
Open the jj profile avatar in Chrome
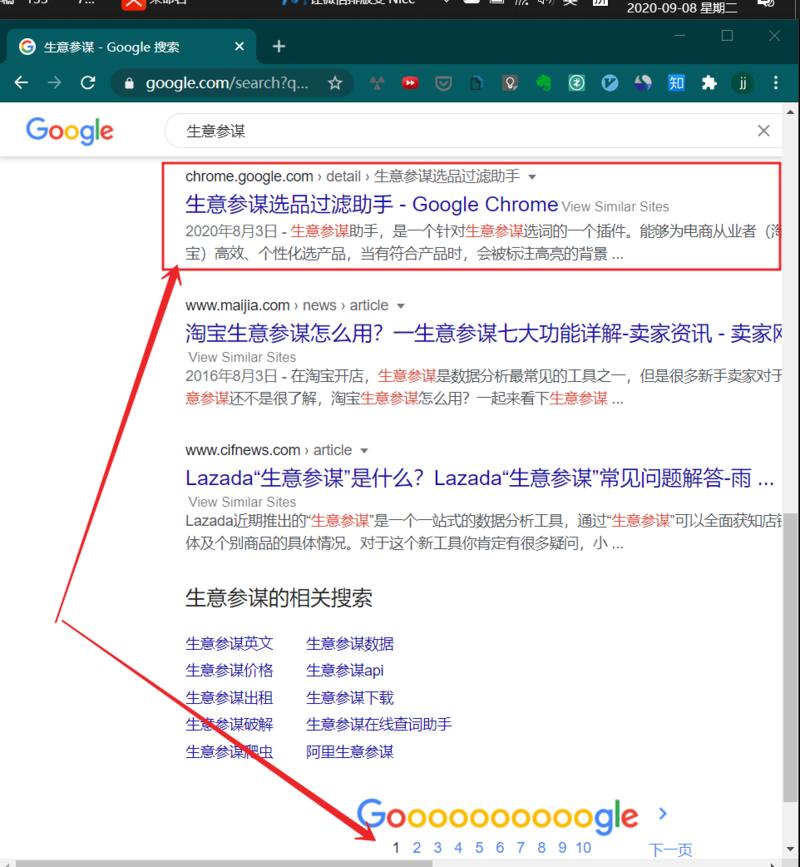[x=741, y=82]
